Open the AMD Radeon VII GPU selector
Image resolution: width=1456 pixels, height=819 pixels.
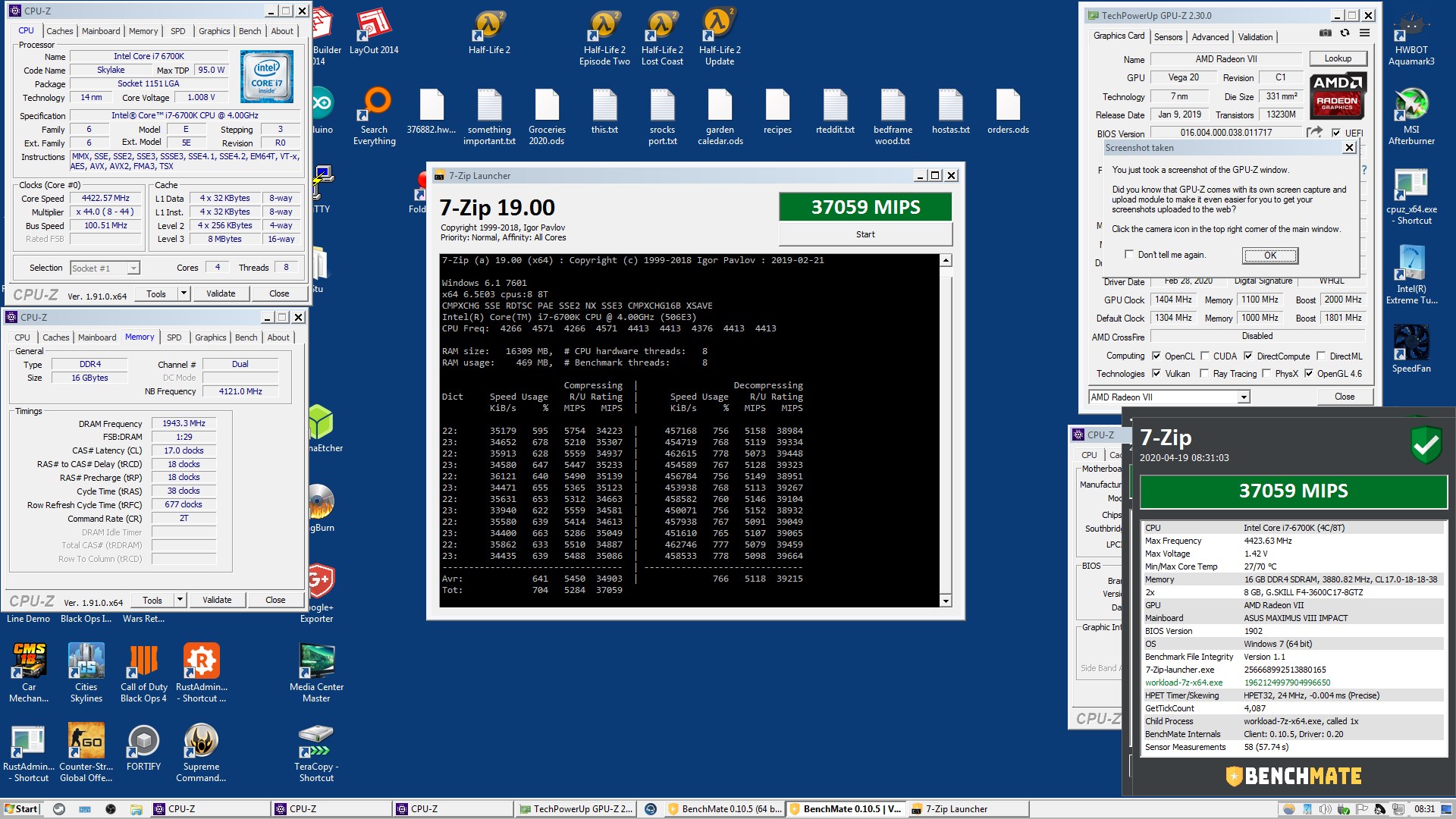tap(1169, 397)
